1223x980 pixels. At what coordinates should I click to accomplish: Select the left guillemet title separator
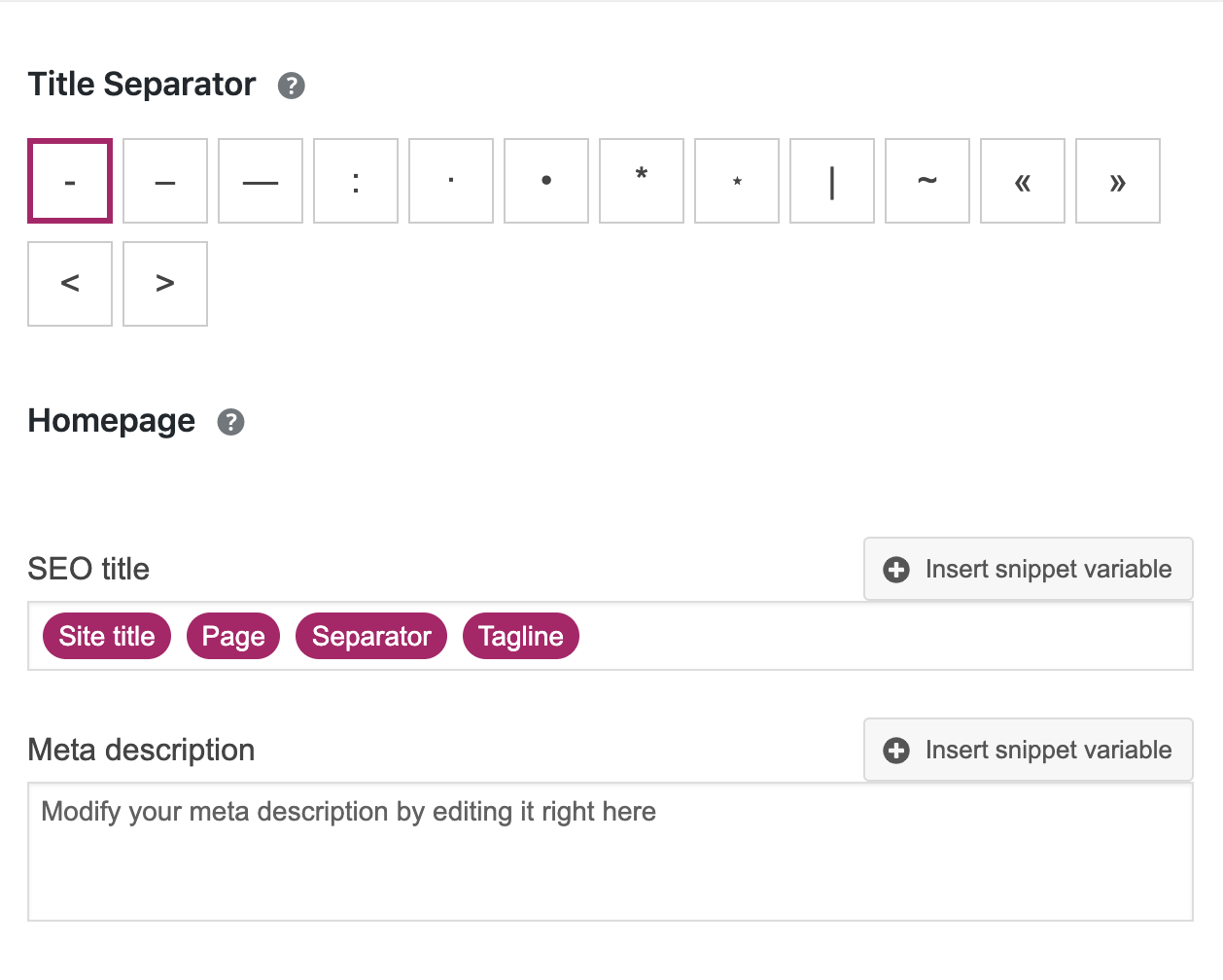(x=1022, y=181)
